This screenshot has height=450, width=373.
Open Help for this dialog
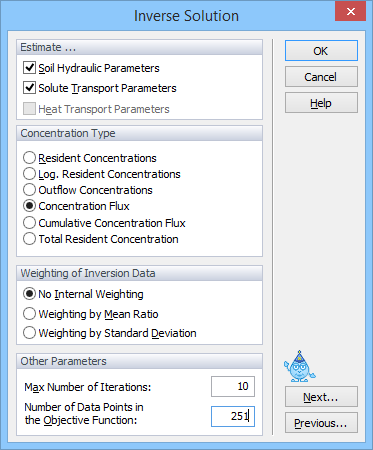point(321,103)
